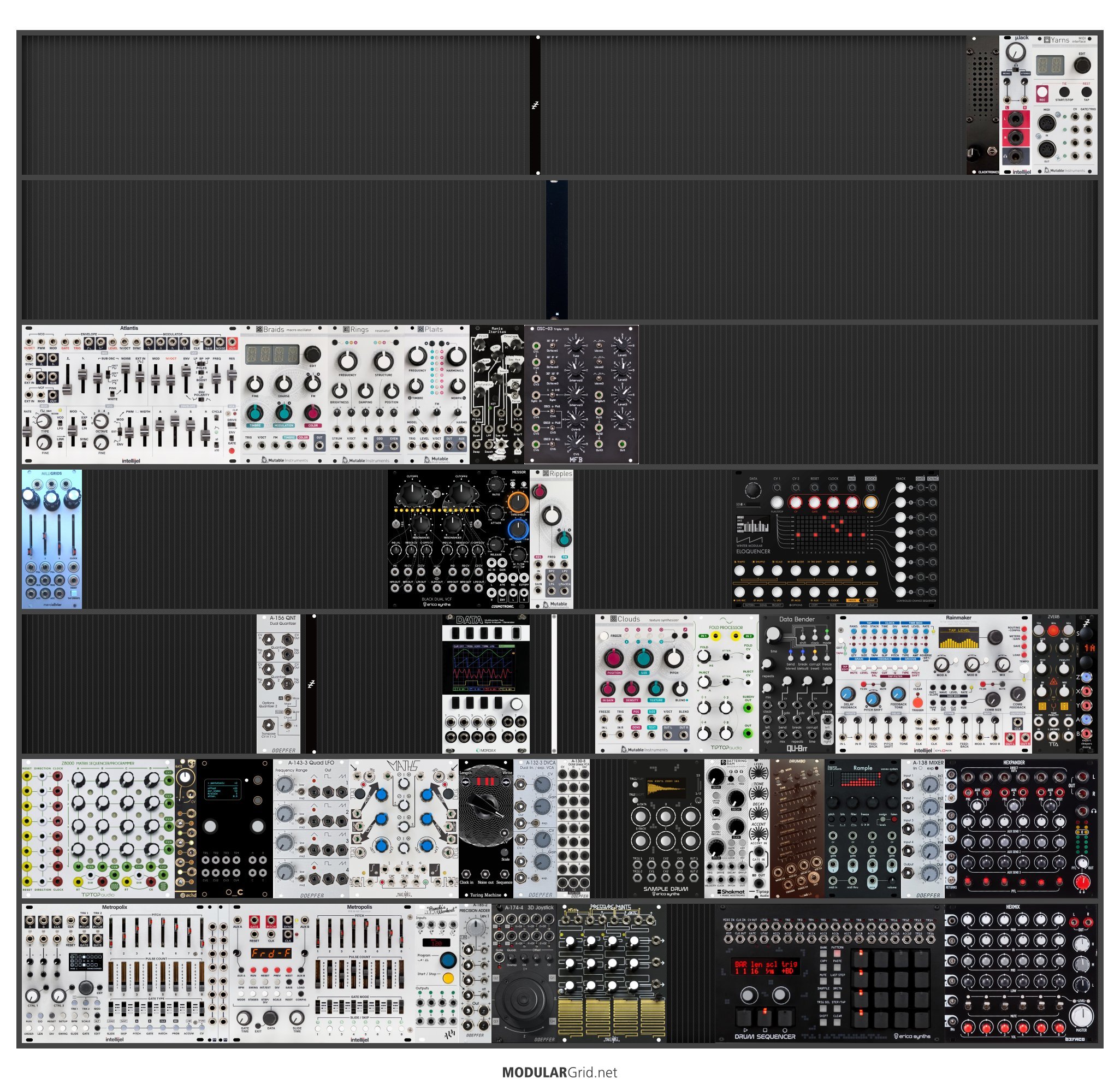Select the A-143-3 Quad LFO module
The width and height of the screenshot is (1120, 1084).
(311, 828)
